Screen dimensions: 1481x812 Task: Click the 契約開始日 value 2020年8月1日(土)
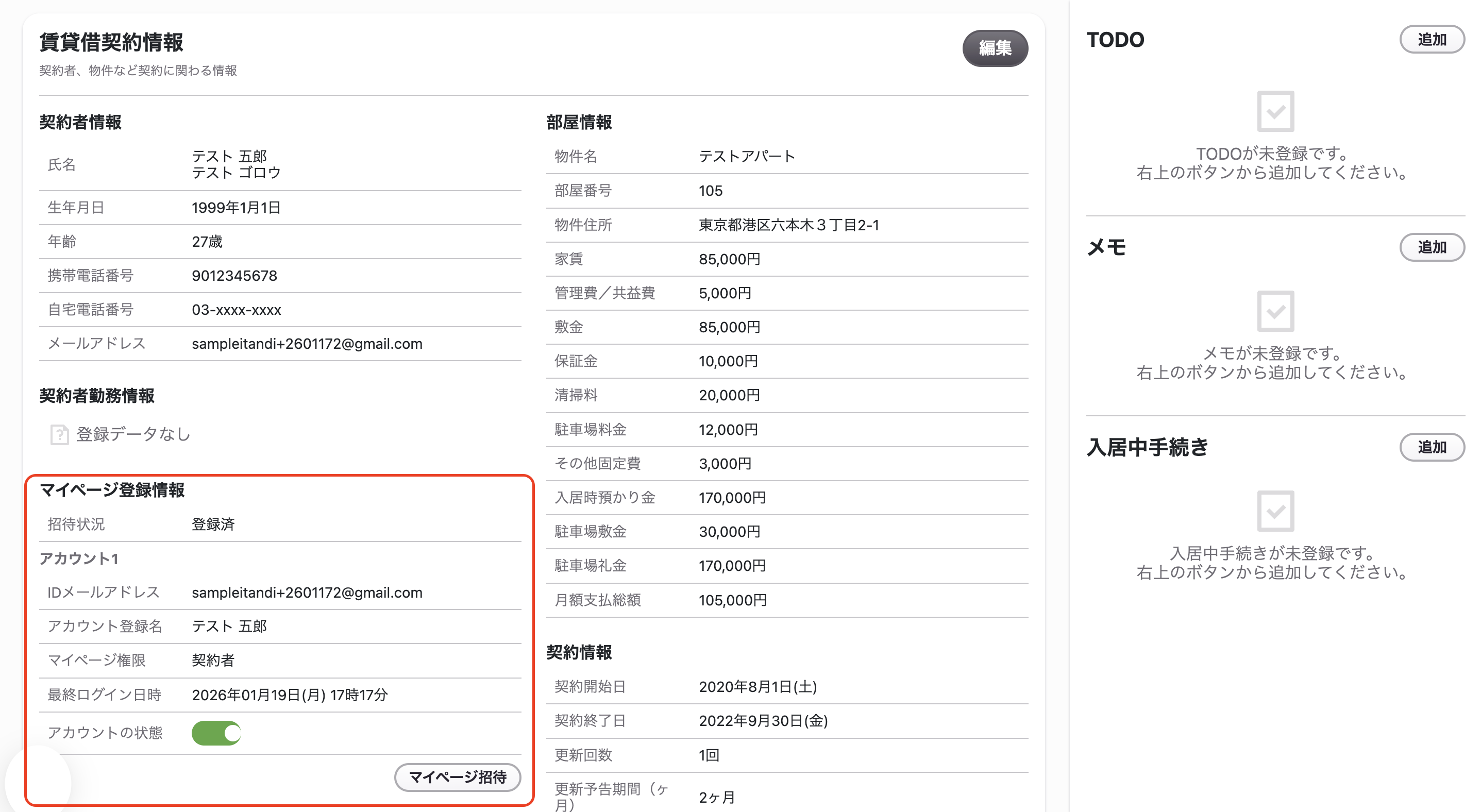click(758, 687)
